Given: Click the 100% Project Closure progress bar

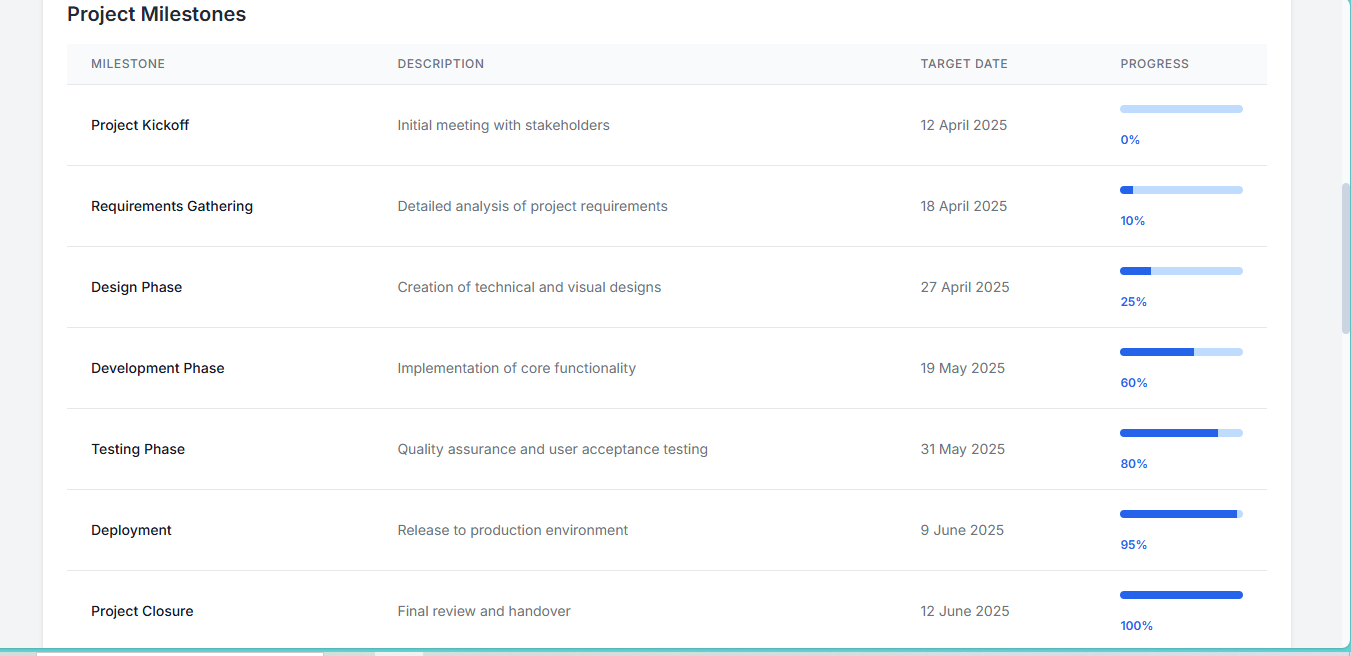Looking at the screenshot, I should coord(1181,595).
